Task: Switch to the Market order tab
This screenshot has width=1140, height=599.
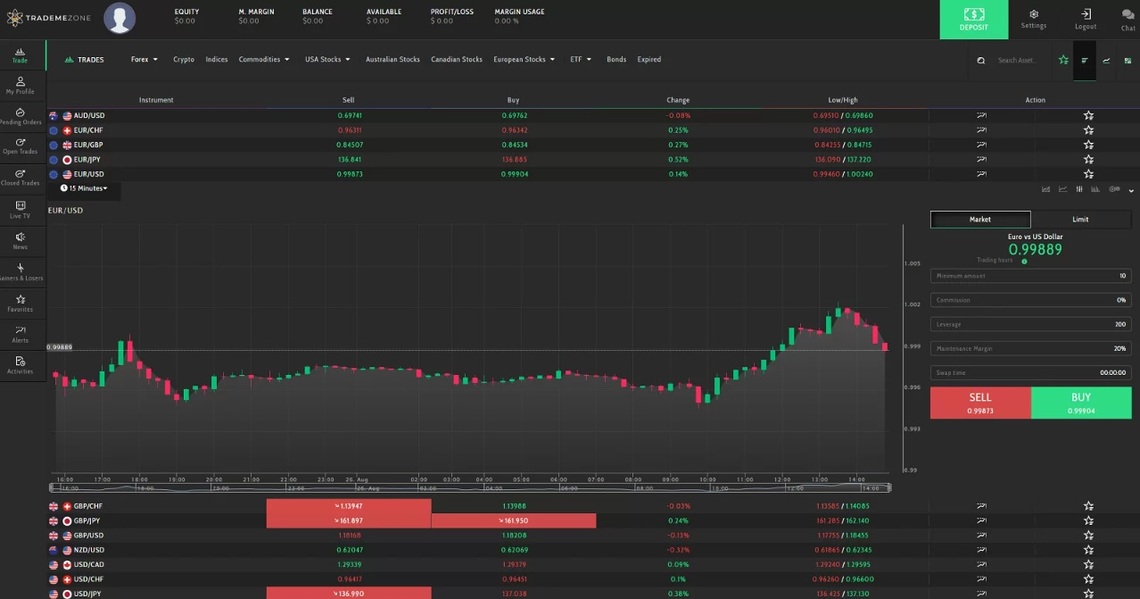Action: (x=980, y=219)
